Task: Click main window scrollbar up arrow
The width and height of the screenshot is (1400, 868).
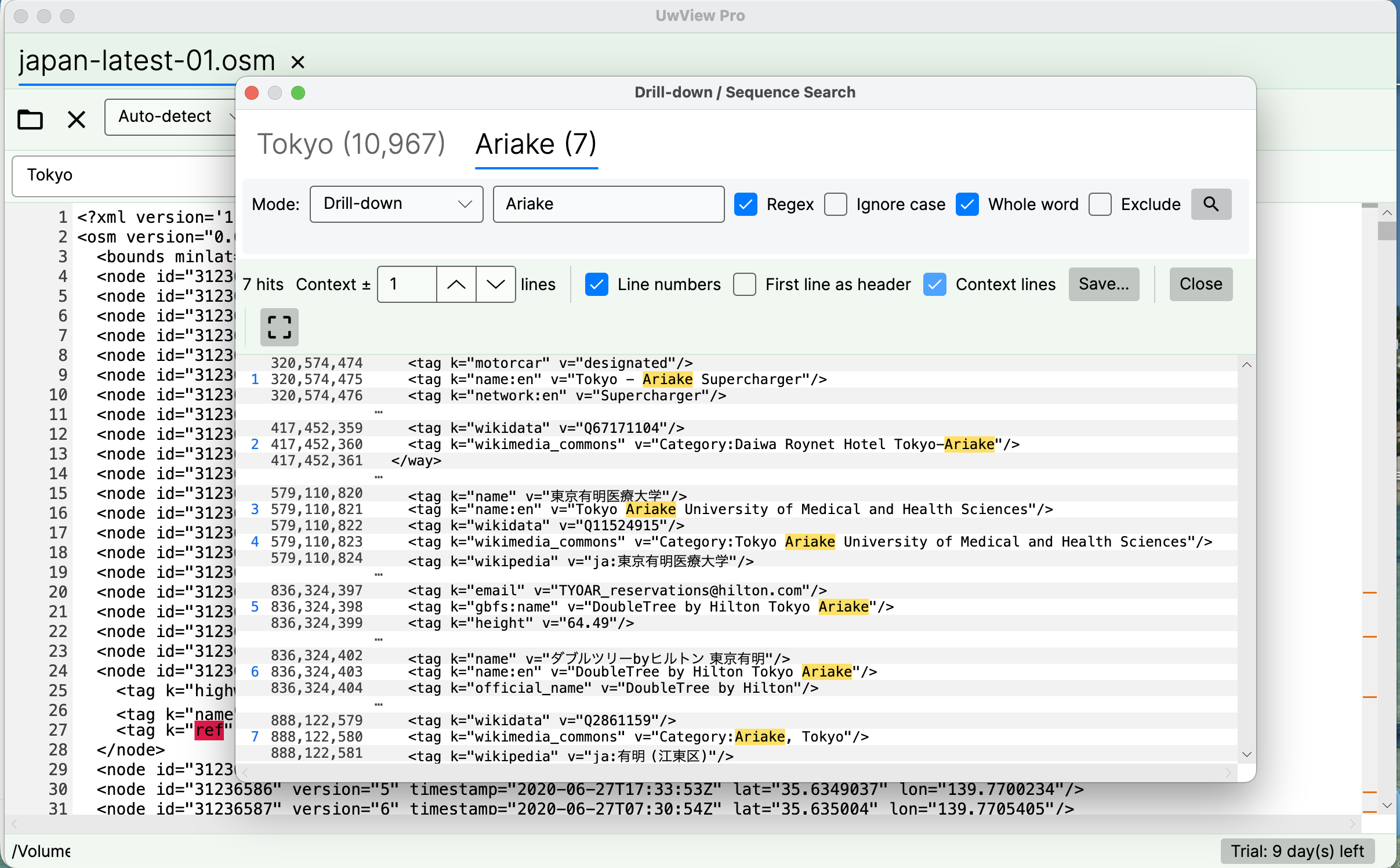Action: [1387, 212]
